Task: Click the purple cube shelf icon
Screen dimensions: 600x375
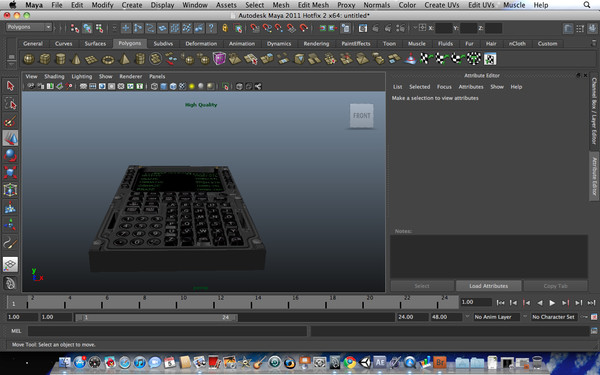Action: coord(219,59)
